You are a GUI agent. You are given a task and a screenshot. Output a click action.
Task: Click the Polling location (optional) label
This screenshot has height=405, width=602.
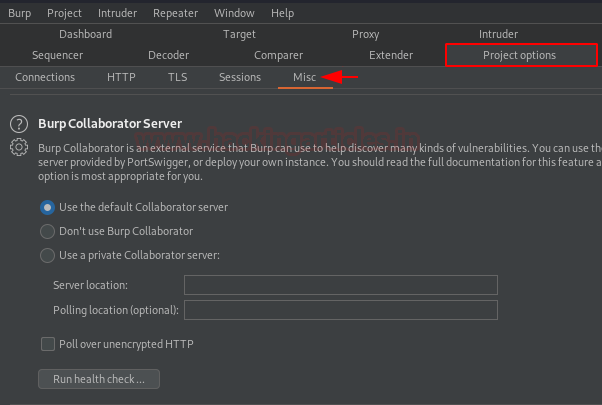[116, 310]
